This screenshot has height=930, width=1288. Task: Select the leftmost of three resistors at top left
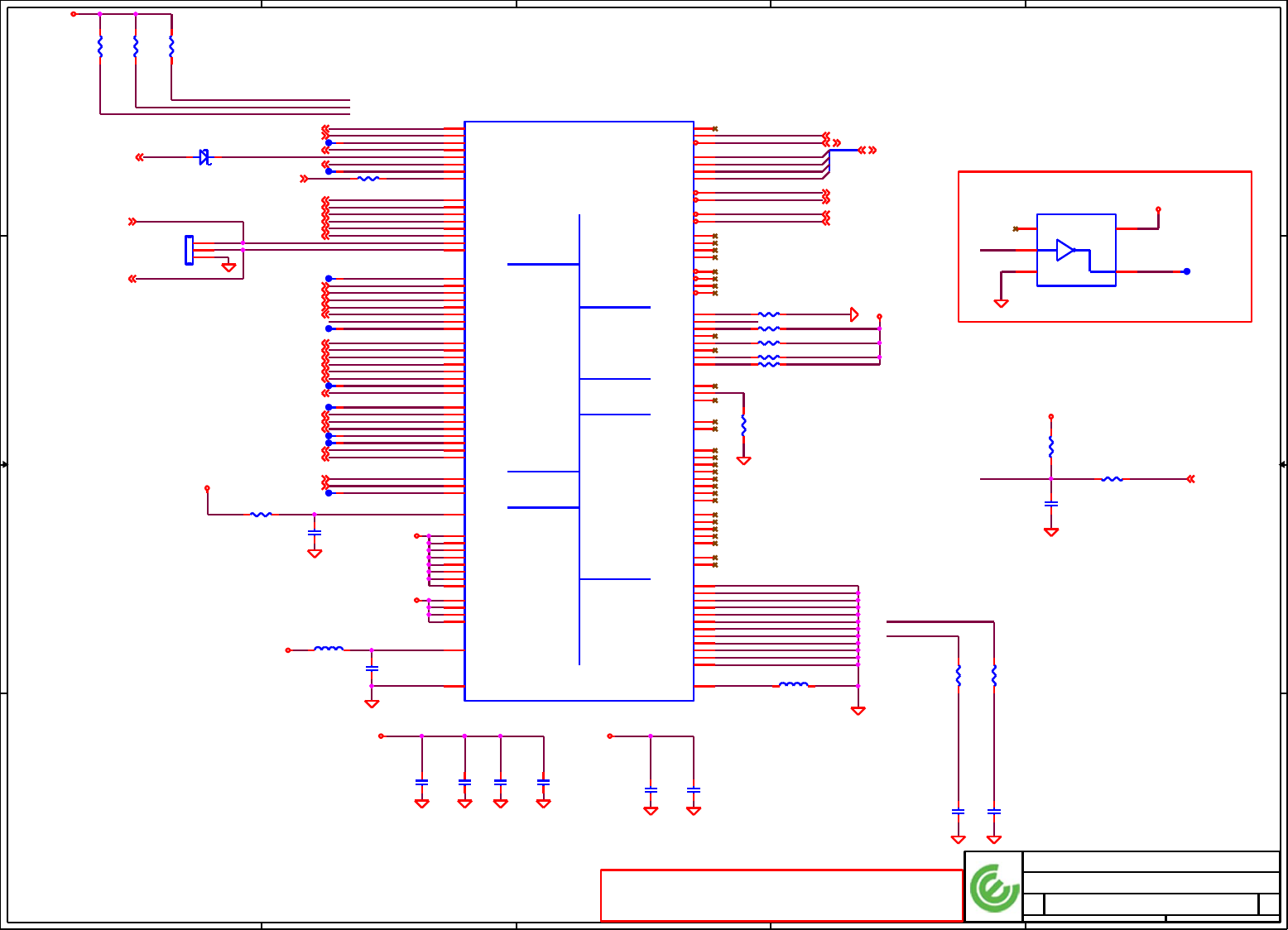[100, 46]
